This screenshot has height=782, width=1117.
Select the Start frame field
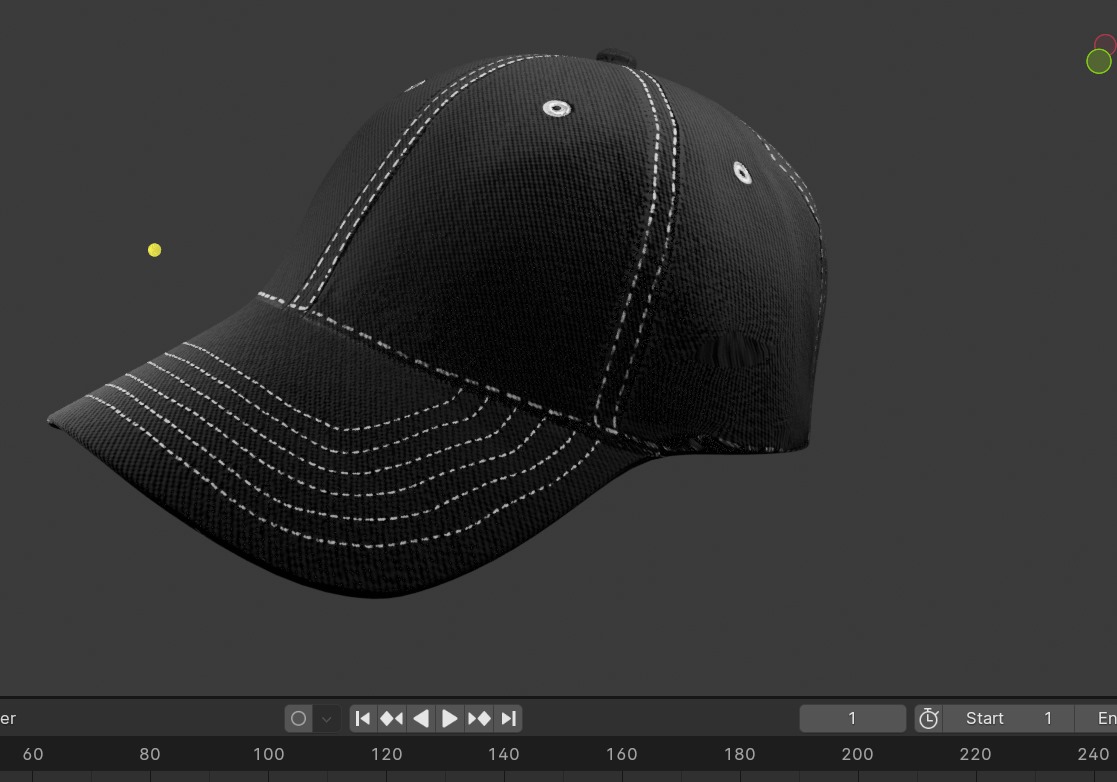1008,718
